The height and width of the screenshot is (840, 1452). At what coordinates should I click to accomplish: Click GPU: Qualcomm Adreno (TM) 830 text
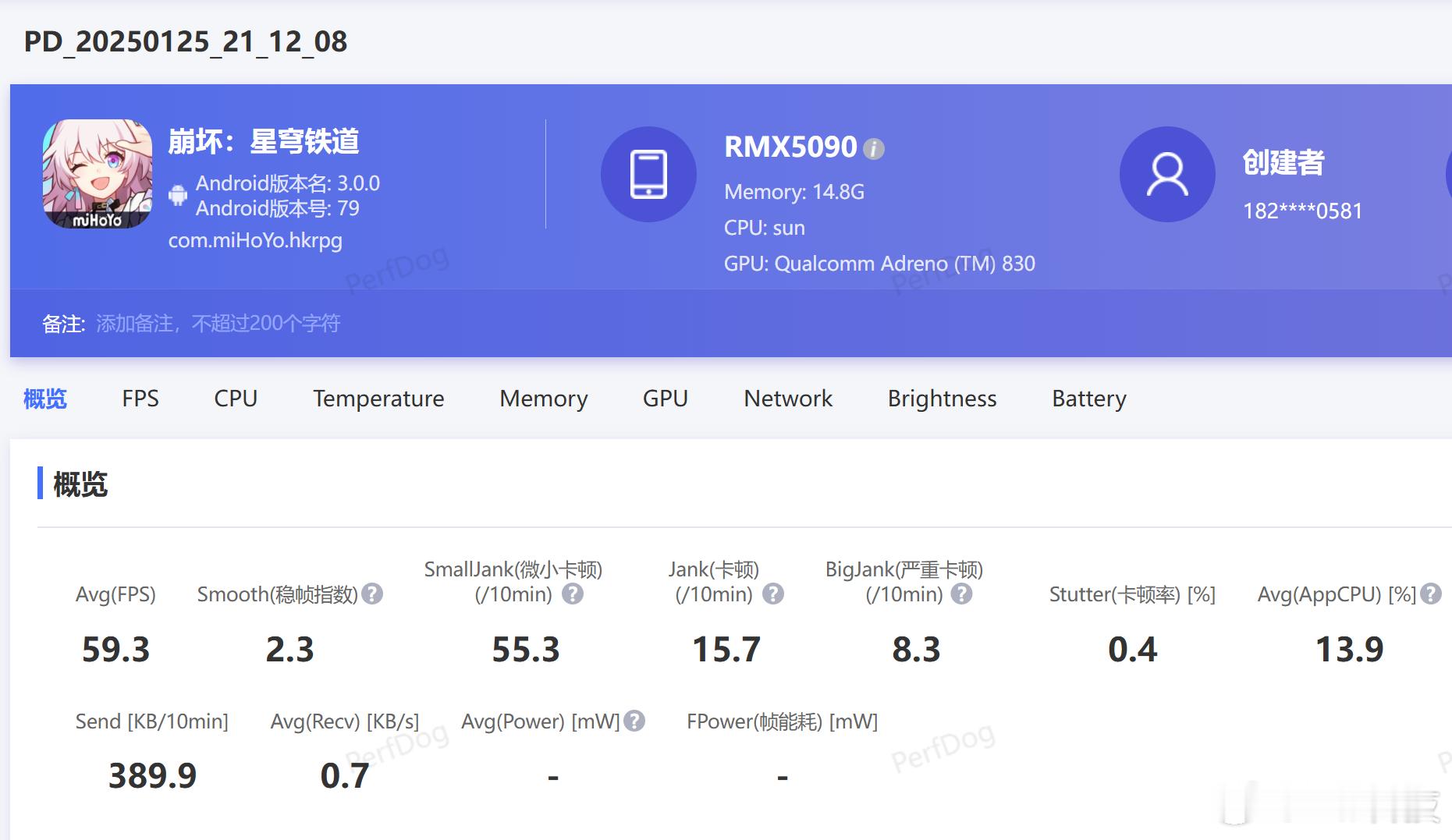(879, 264)
